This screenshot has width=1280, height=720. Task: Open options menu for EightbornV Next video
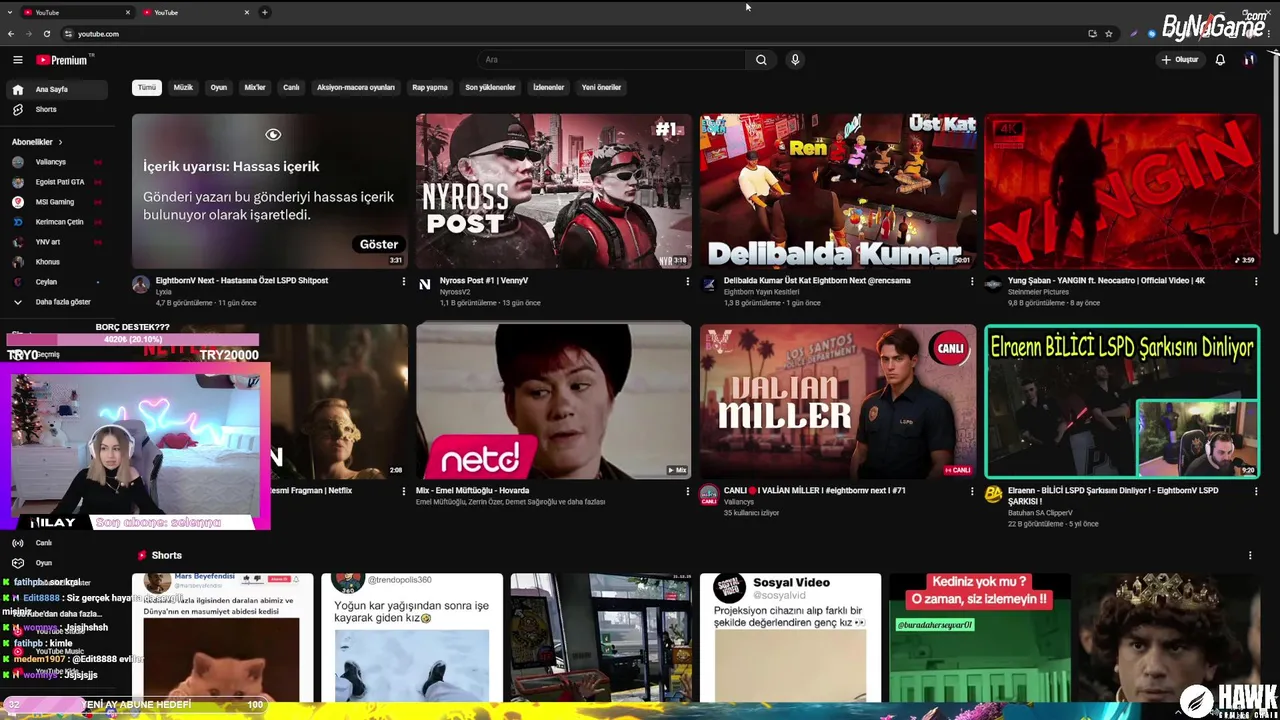click(404, 282)
